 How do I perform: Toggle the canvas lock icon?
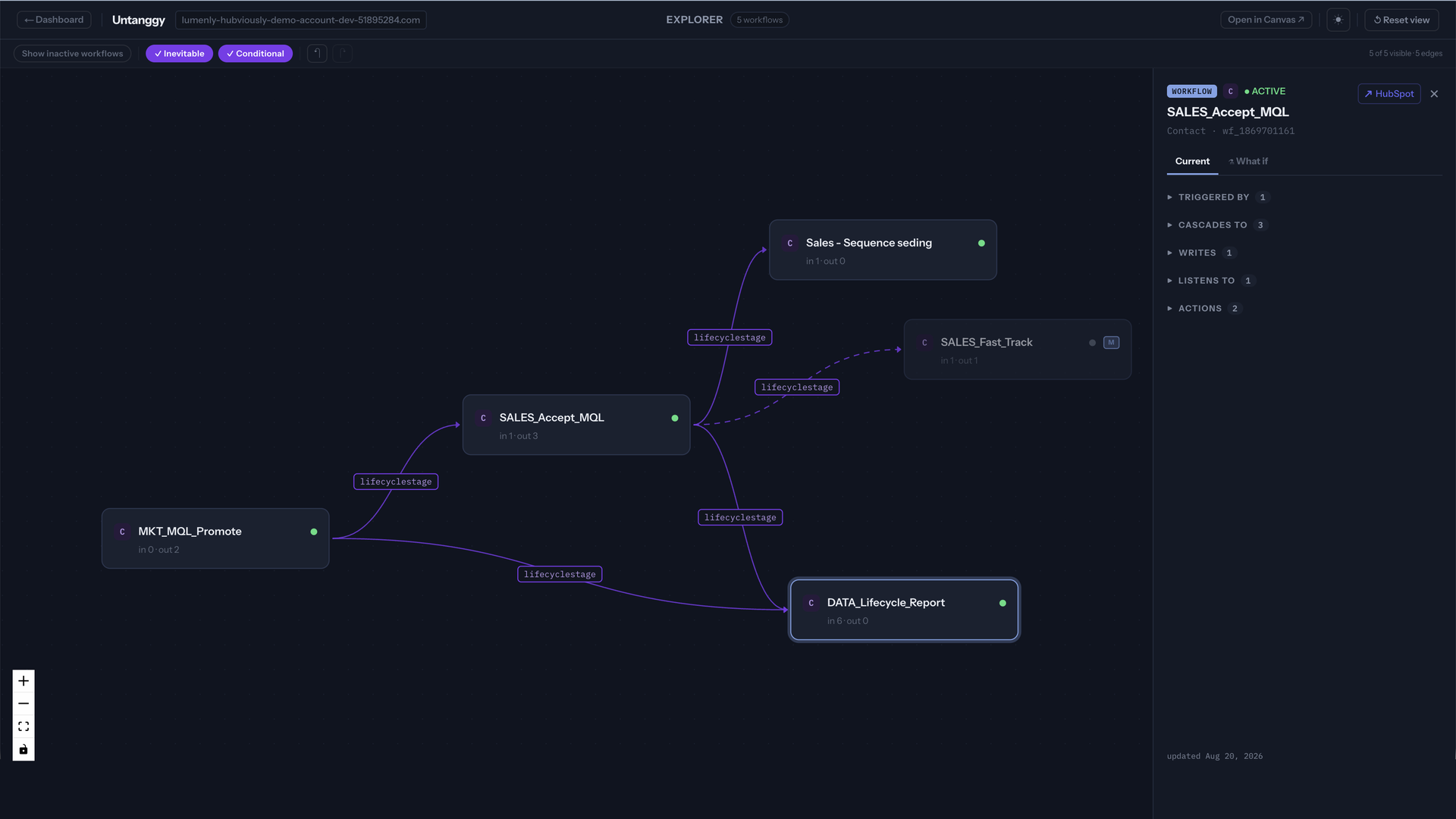click(24, 749)
